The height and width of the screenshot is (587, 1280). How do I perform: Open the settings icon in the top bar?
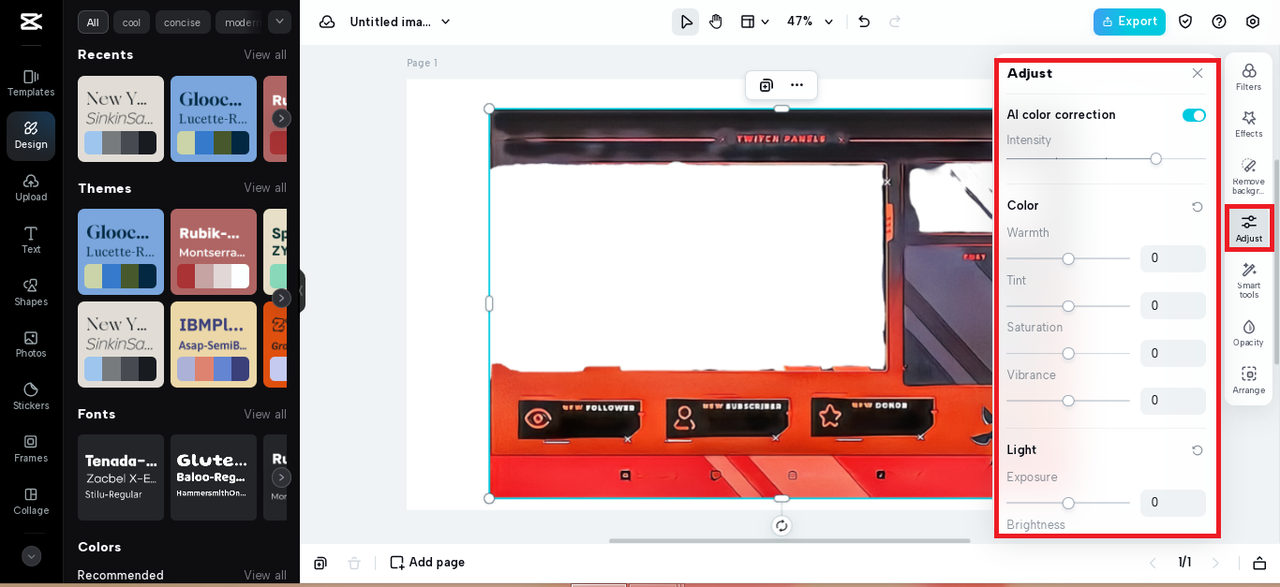(x=1253, y=22)
